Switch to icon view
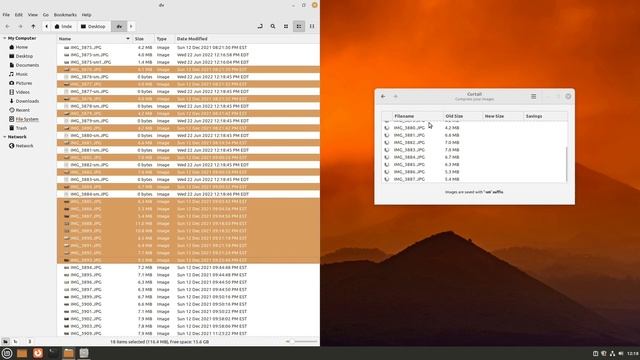Image resolution: width=640 pixels, height=360 pixels. click(286, 26)
